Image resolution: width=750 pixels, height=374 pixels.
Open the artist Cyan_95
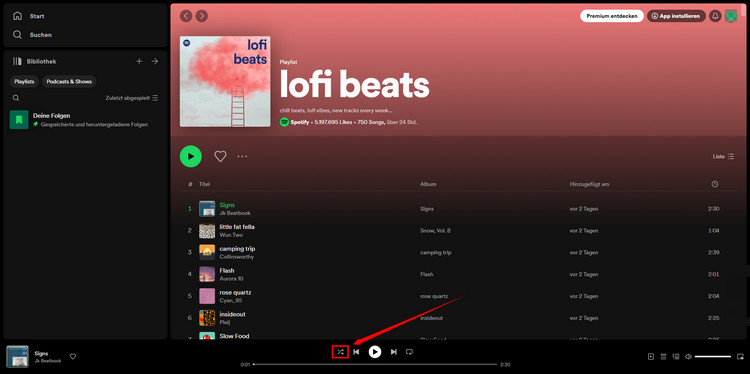(231, 301)
